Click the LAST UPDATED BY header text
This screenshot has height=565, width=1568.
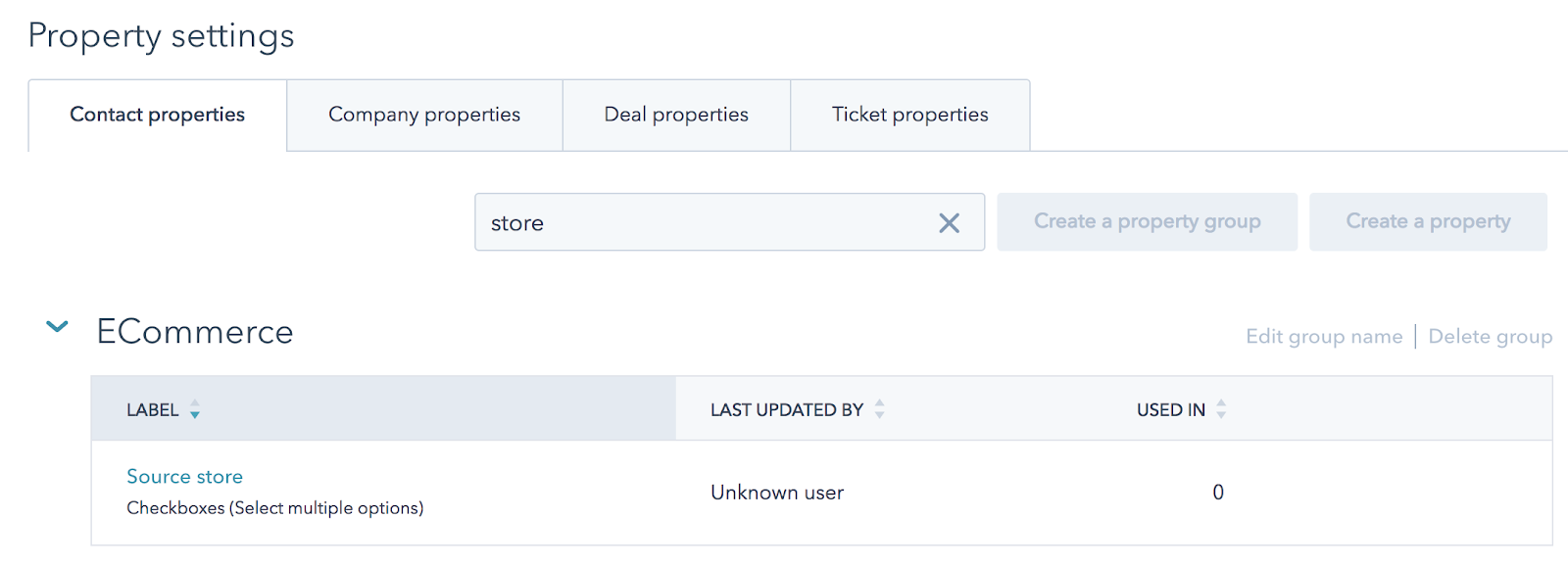(787, 410)
